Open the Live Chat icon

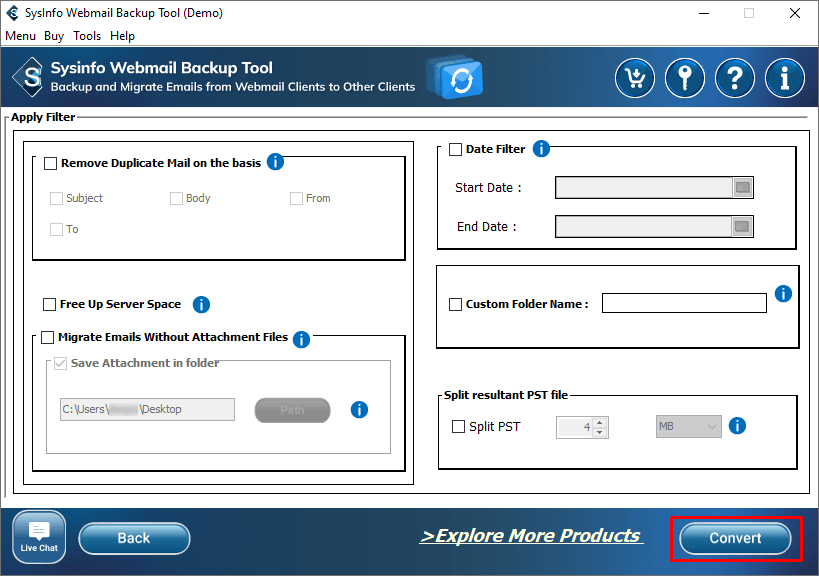tap(39, 537)
